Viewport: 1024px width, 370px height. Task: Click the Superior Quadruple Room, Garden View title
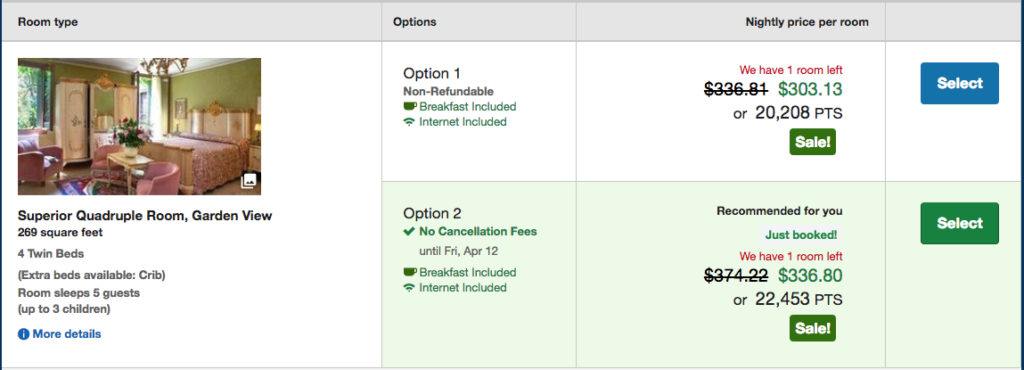point(145,216)
